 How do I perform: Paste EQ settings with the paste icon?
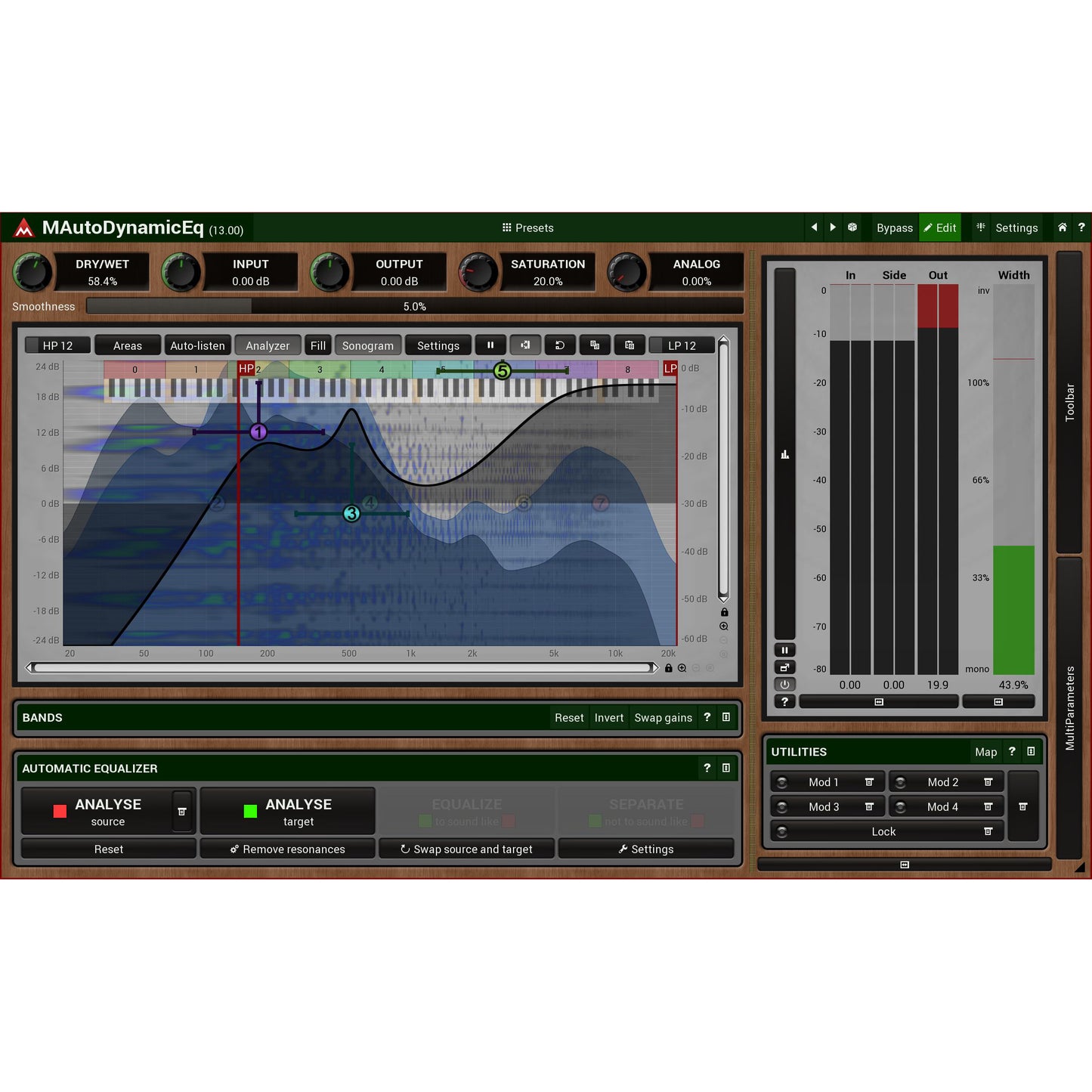(630, 345)
